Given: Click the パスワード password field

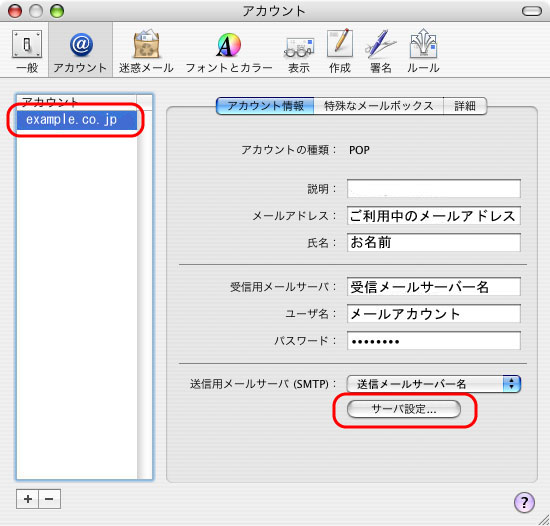Looking at the screenshot, I should [434, 340].
